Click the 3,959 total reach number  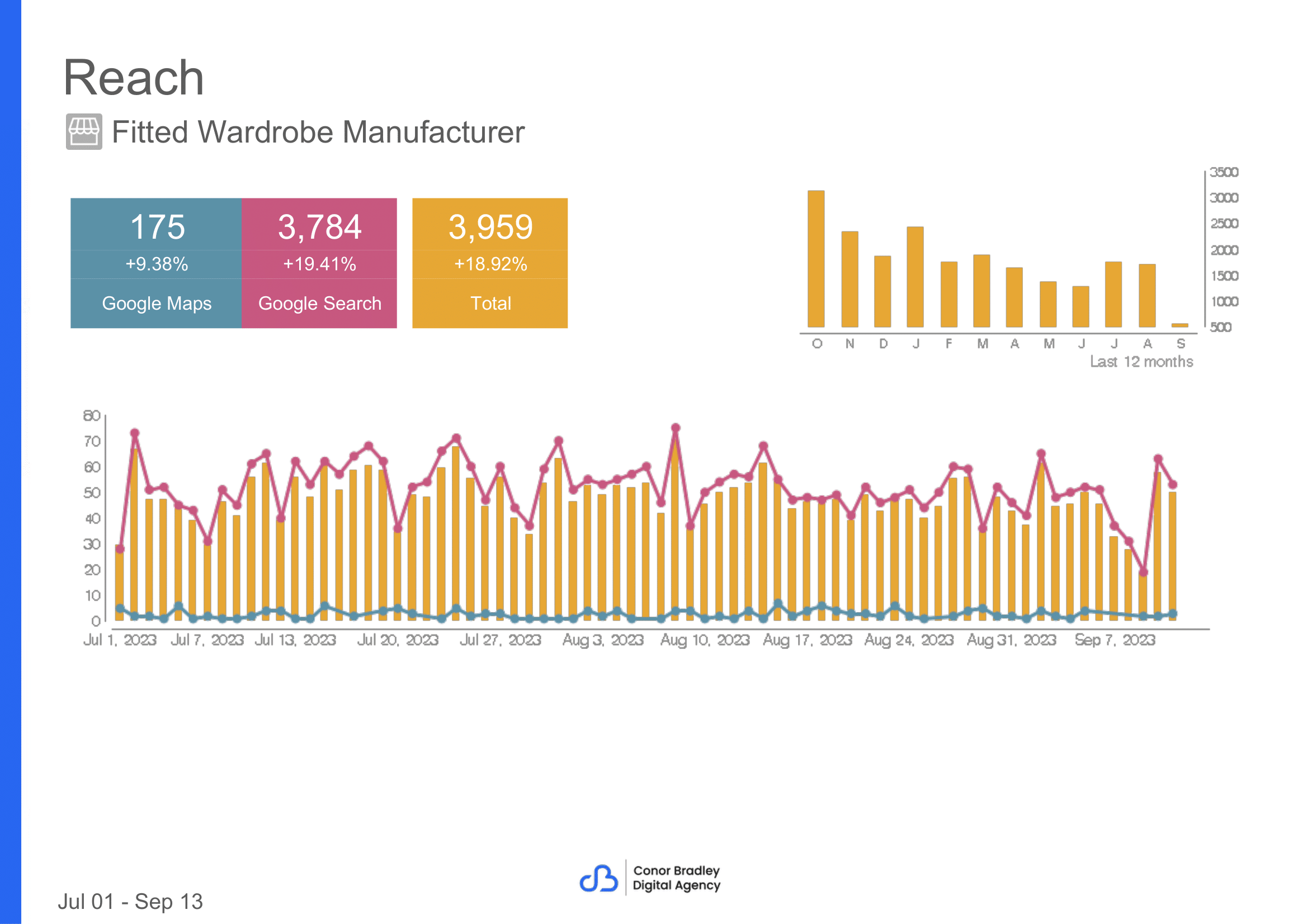[x=490, y=226]
